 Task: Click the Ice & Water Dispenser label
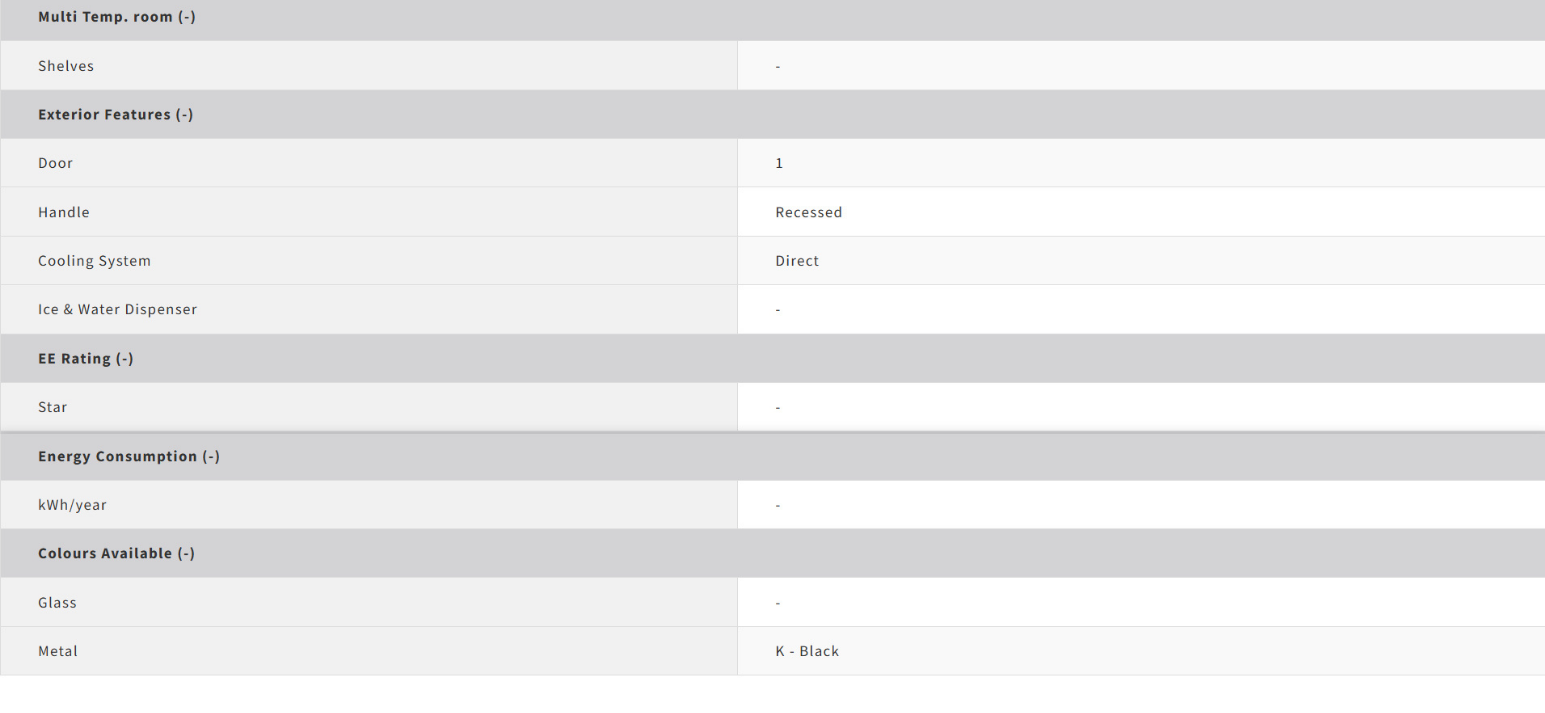tap(117, 310)
